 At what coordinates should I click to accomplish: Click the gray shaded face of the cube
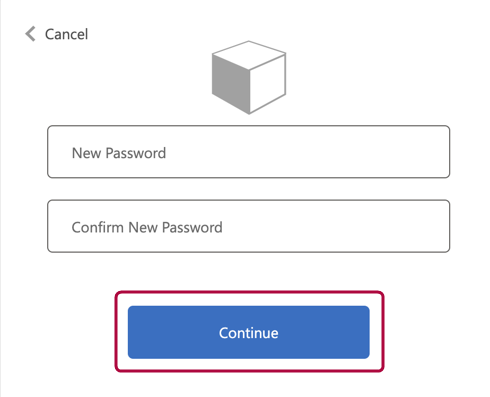[x=231, y=83]
